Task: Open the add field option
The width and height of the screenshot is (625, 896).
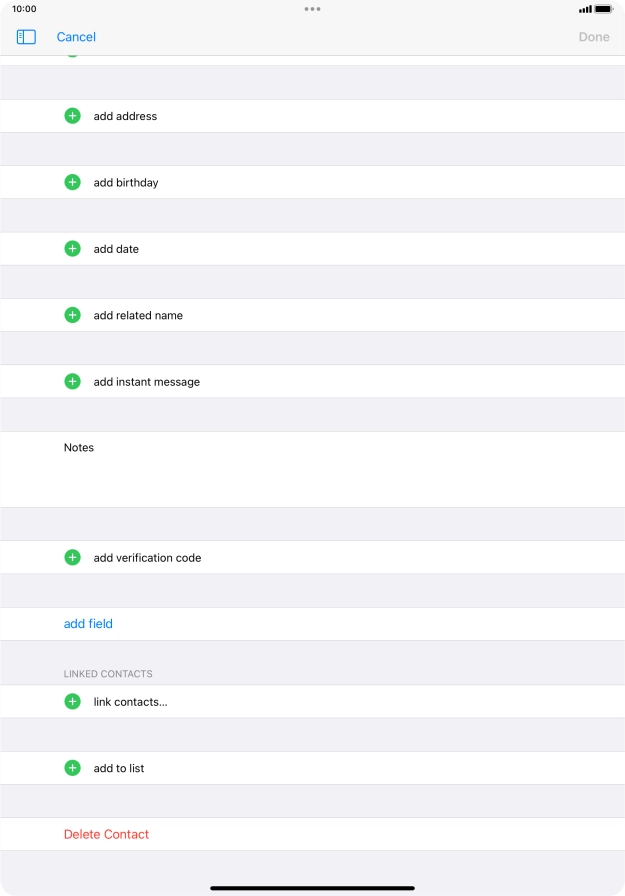Action: tap(88, 623)
